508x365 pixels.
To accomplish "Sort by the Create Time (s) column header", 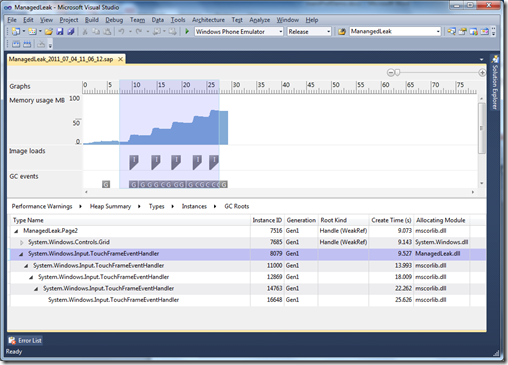I will (391, 220).
